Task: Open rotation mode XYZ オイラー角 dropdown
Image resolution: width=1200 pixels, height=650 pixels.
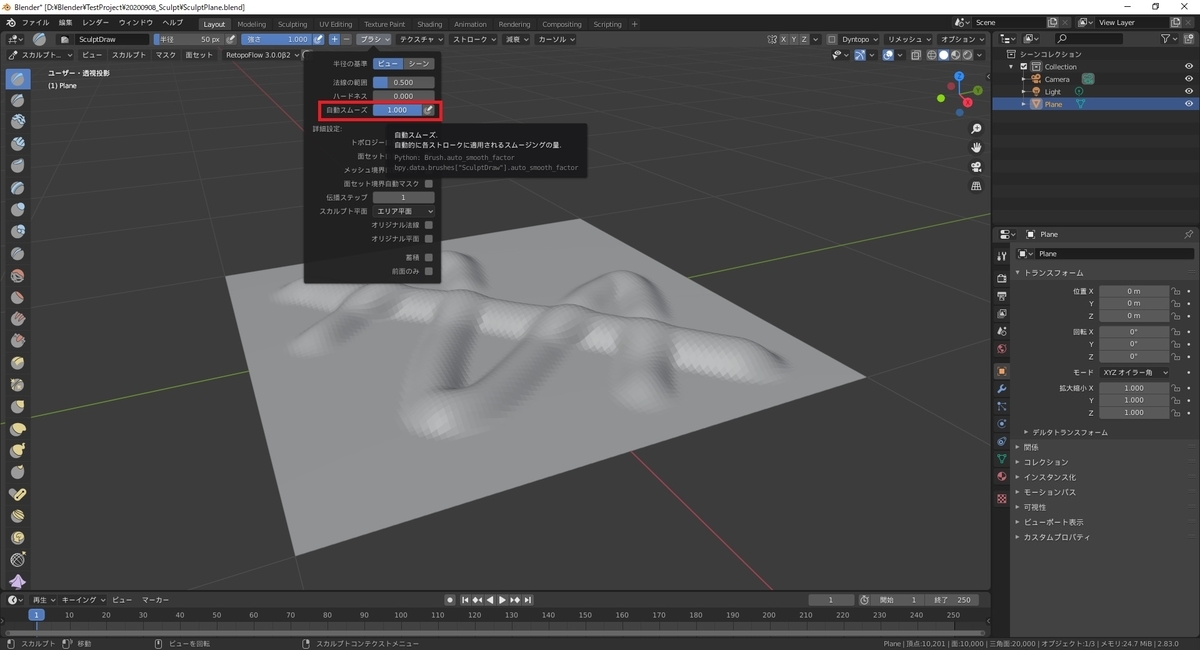Action: pos(1134,372)
